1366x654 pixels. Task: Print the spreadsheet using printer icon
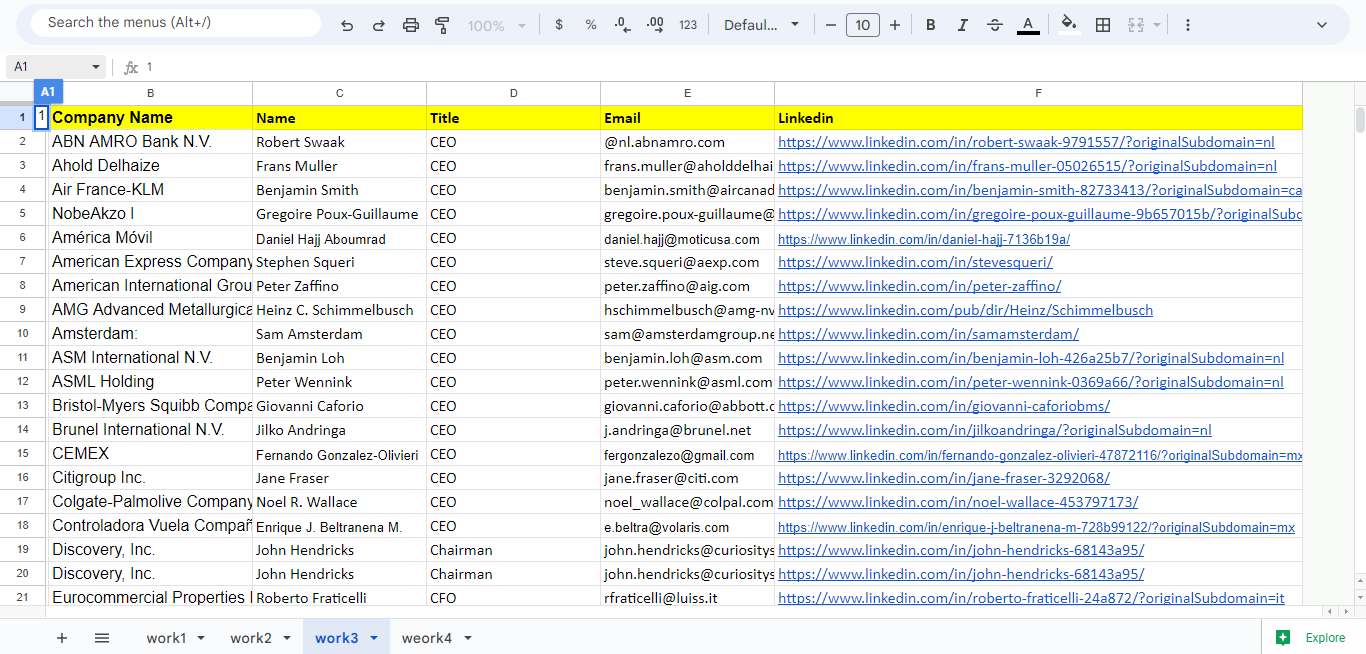[411, 25]
